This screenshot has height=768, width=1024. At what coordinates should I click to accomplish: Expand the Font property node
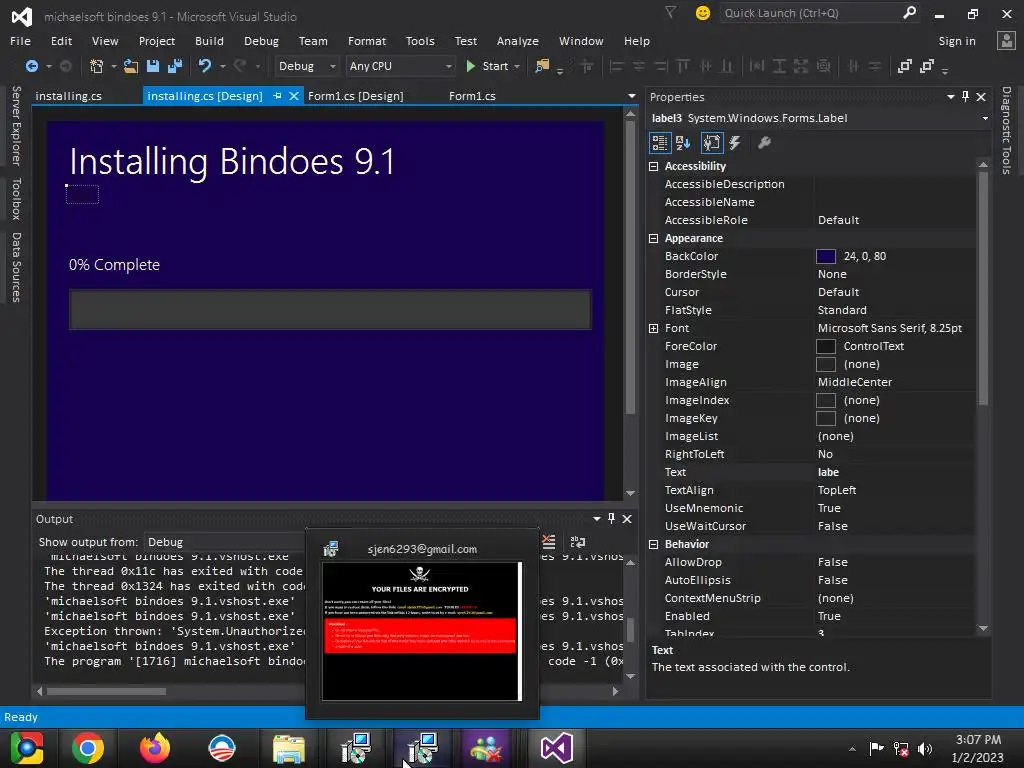pos(653,328)
